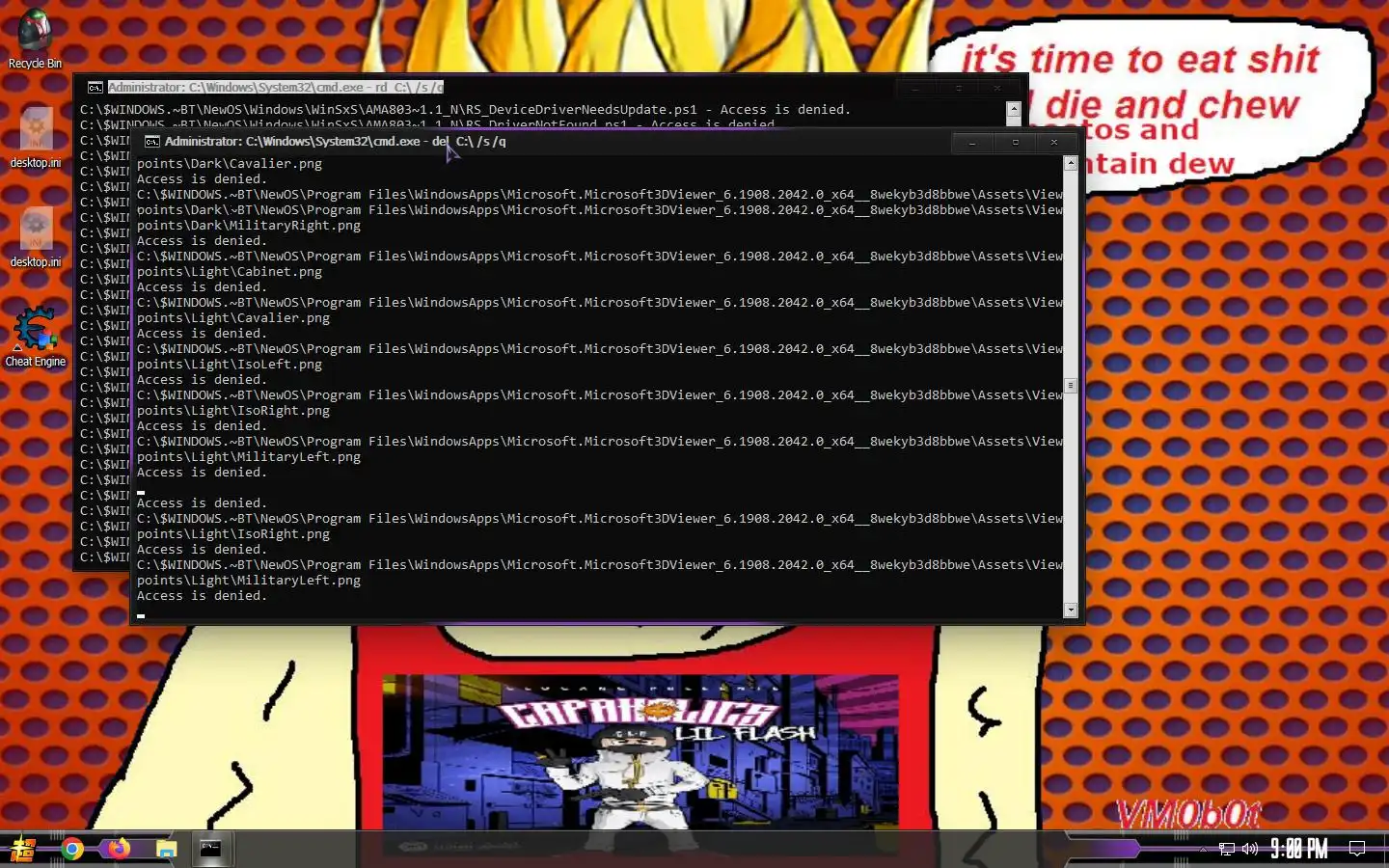Minimize the front 'del C:\ /s /q' cmd window

(x=972, y=143)
